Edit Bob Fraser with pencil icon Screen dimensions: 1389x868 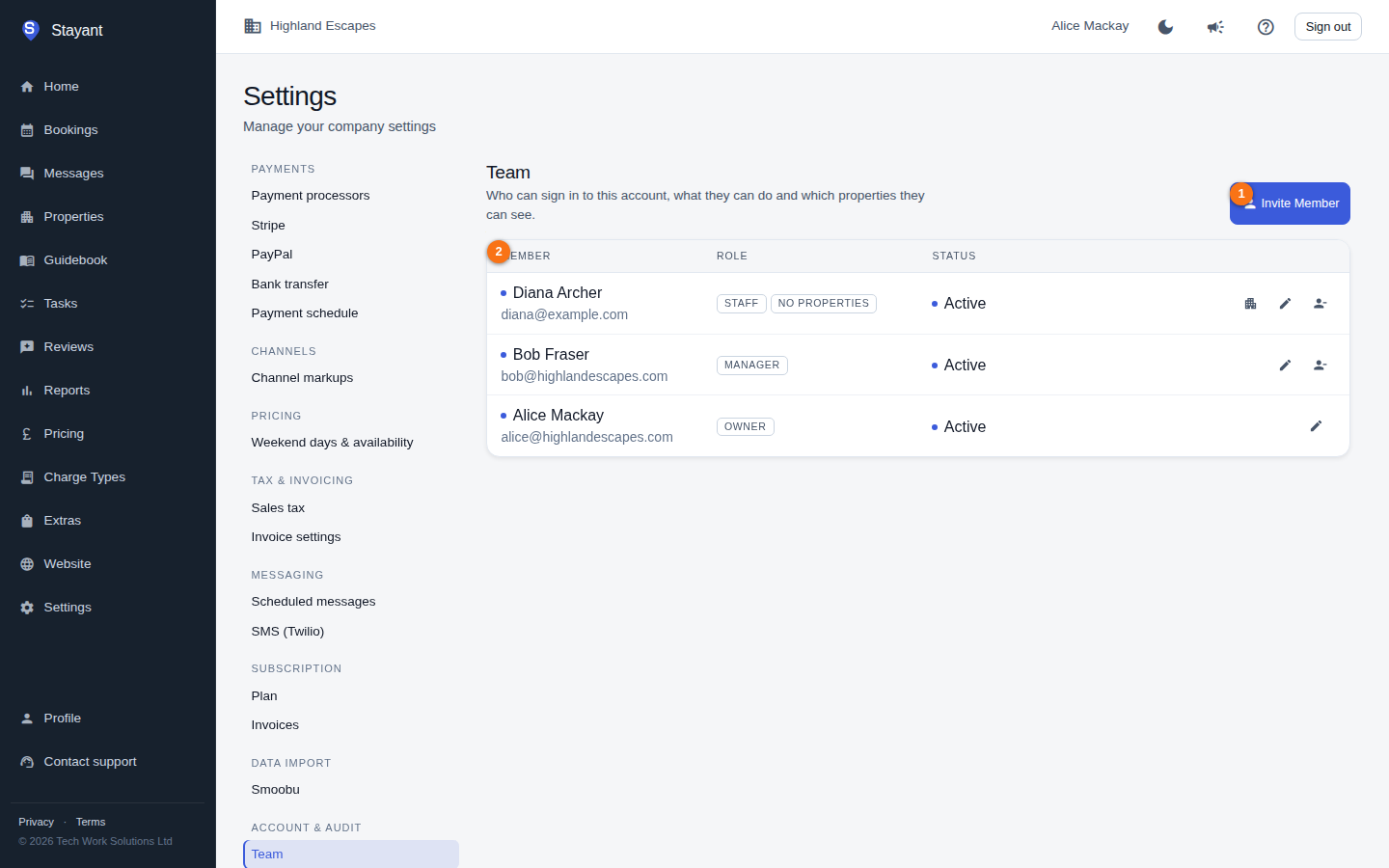pos(1285,366)
